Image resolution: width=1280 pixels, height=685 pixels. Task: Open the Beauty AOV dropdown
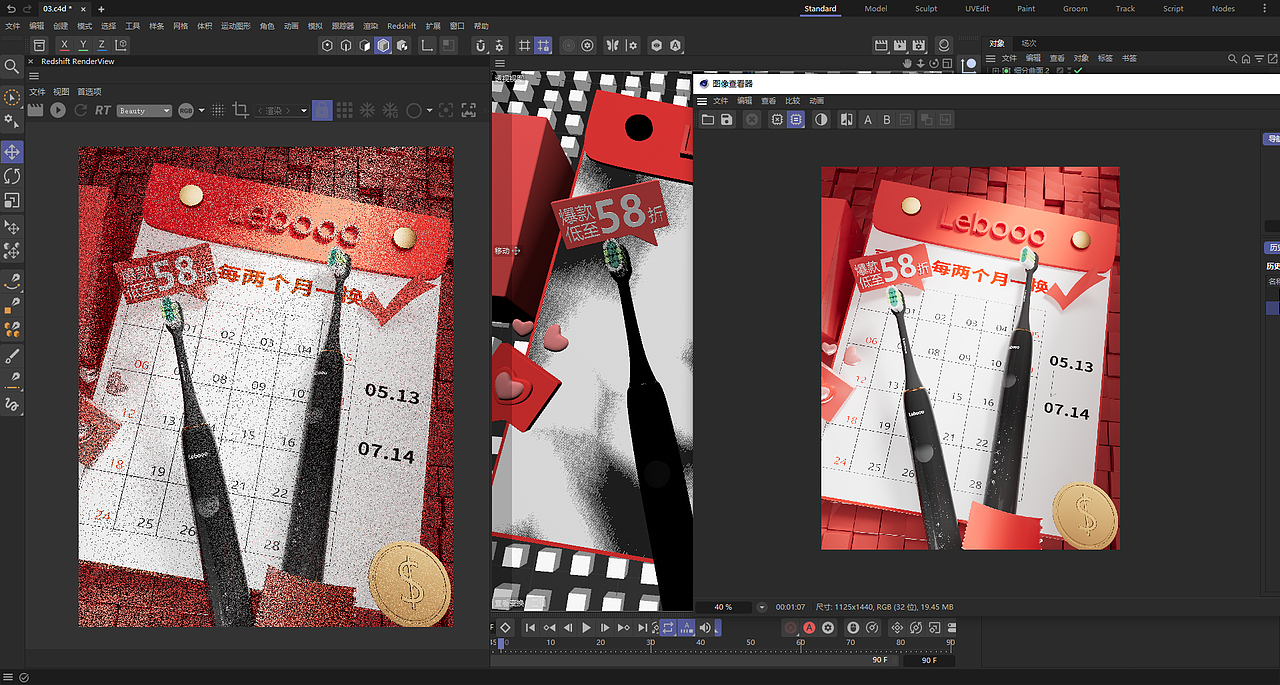145,110
